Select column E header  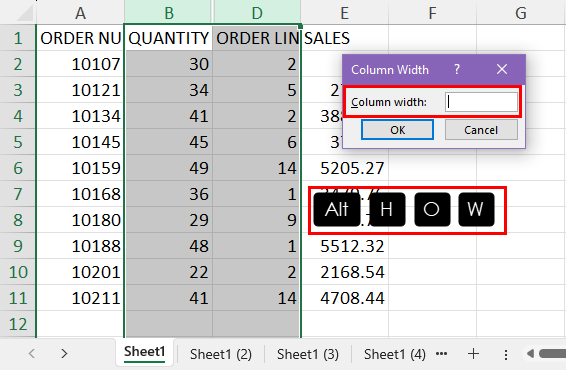[x=345, y=13]
